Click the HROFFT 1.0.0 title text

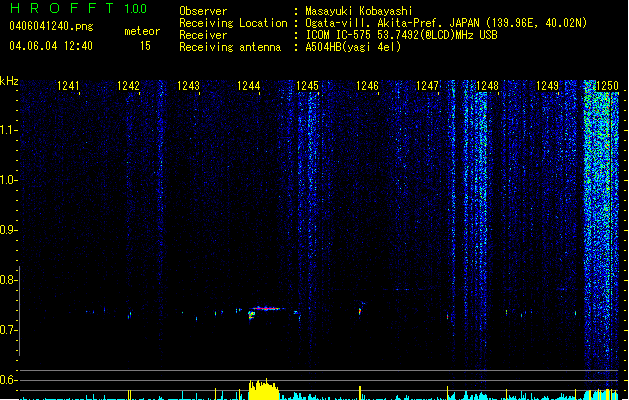click(x=79, y=8)
